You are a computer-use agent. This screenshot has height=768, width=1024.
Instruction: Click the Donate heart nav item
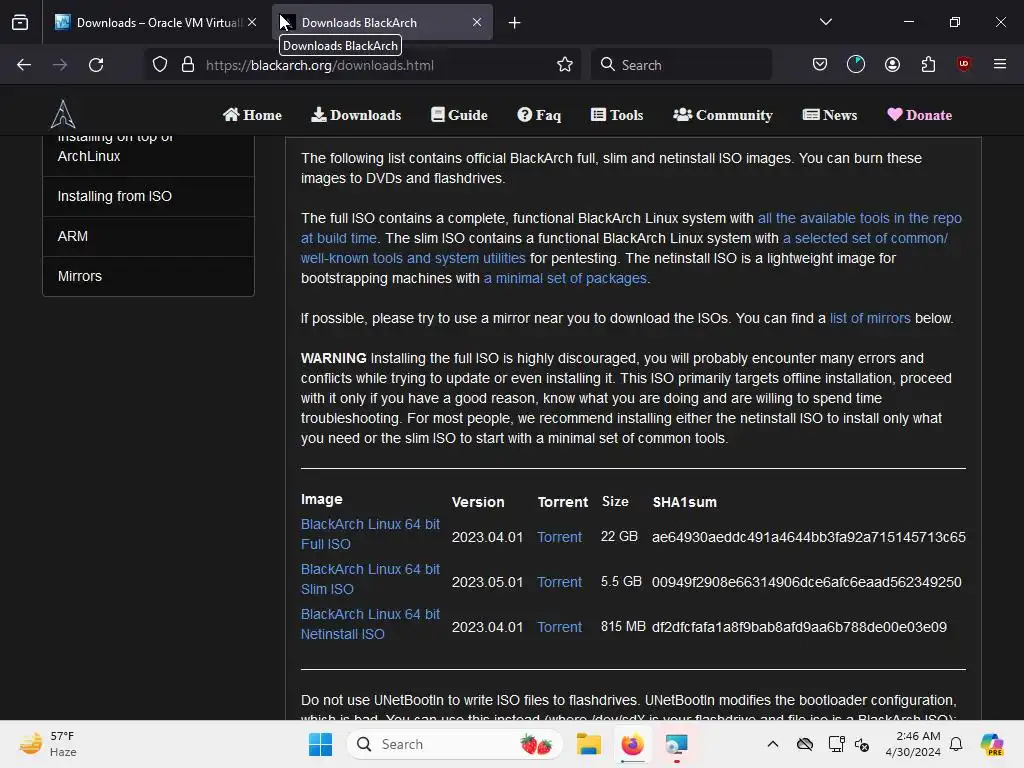(920, 115)
